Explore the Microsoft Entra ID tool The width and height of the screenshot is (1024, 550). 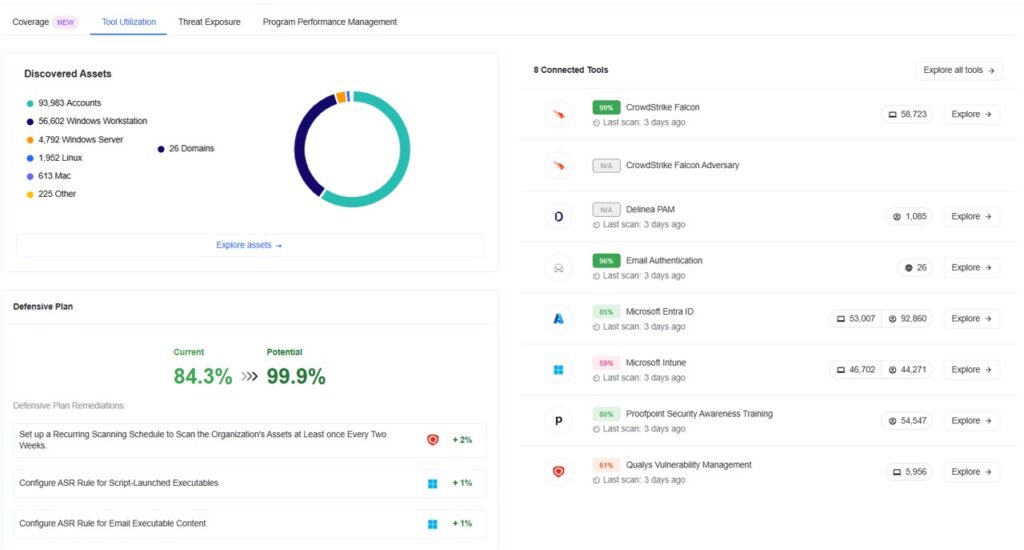[x=971, y=318]
